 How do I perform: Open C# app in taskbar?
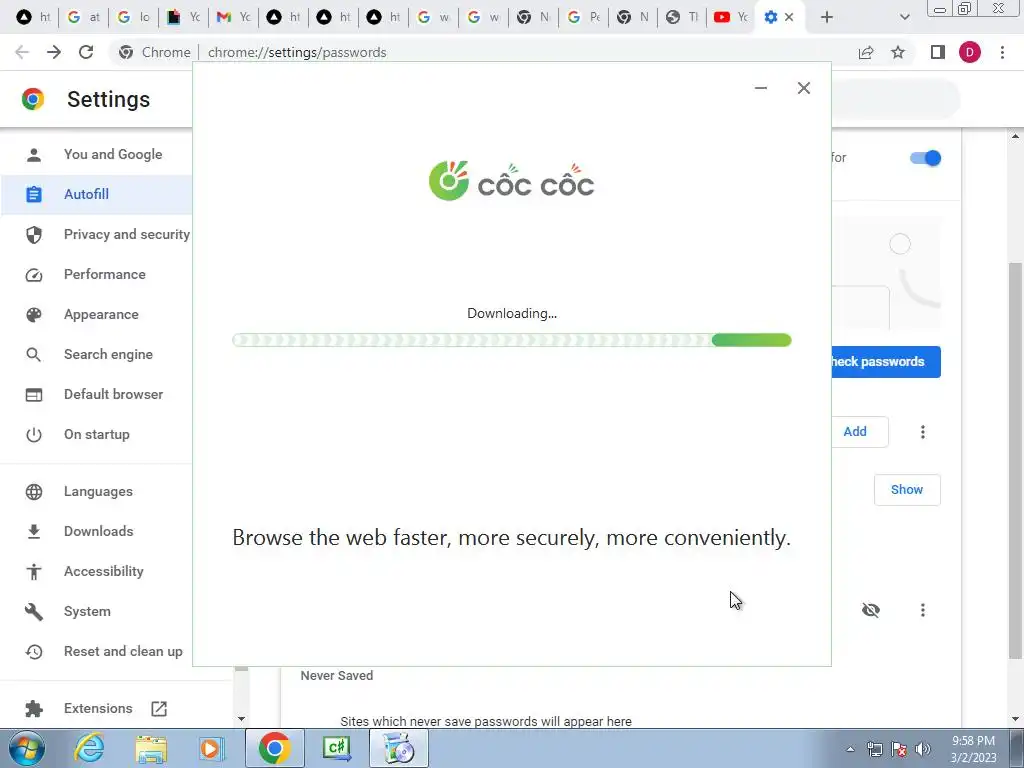pyautogui.click(x=337, y=748)
